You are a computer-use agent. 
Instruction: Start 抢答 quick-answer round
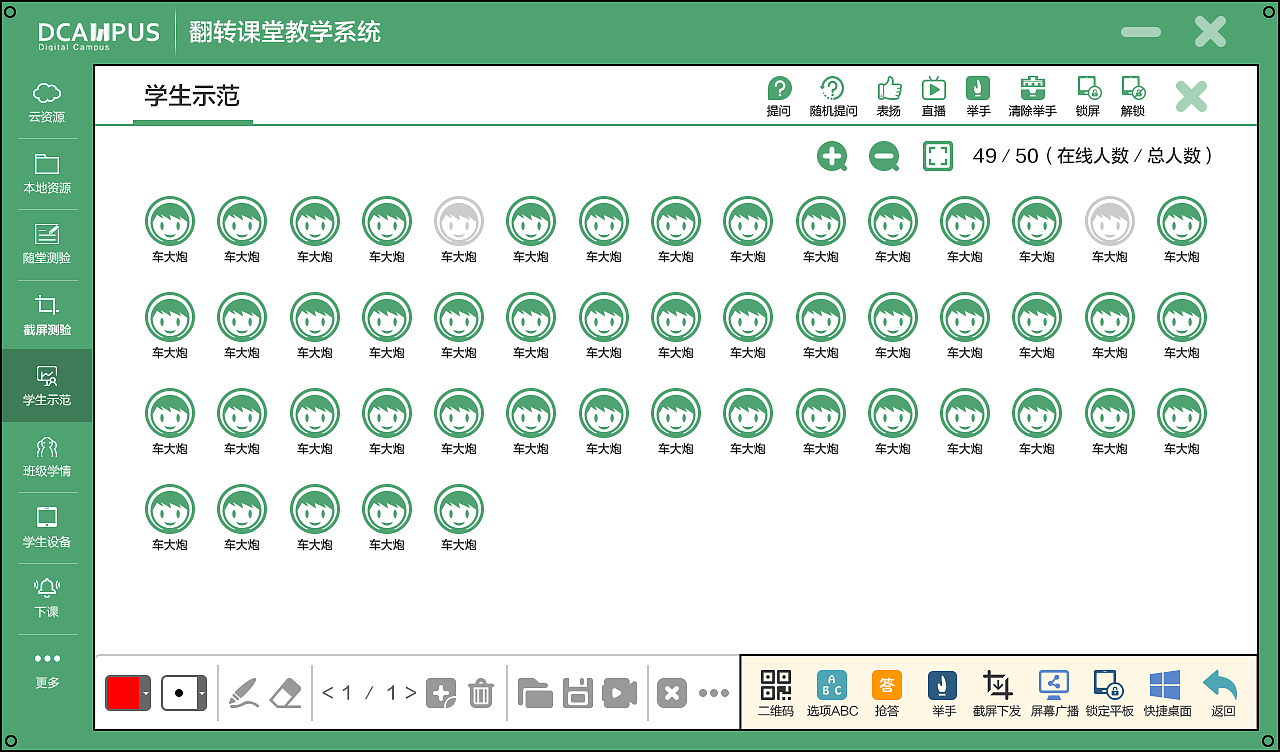tap(887, 694)
